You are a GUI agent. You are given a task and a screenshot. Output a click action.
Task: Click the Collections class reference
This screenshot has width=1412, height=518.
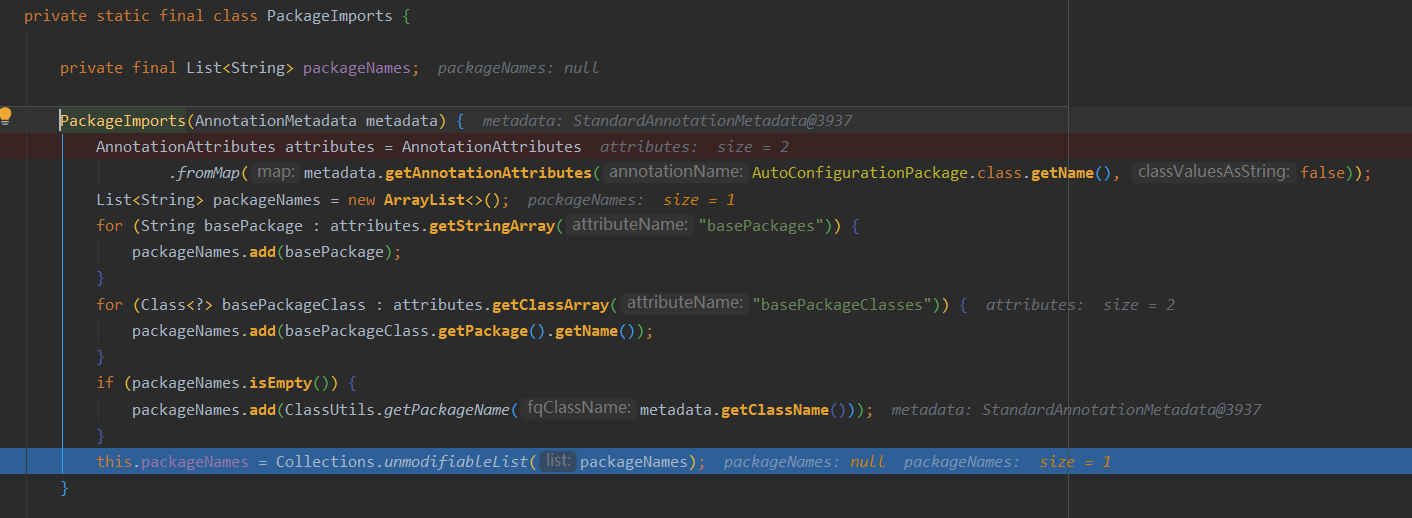325,462
